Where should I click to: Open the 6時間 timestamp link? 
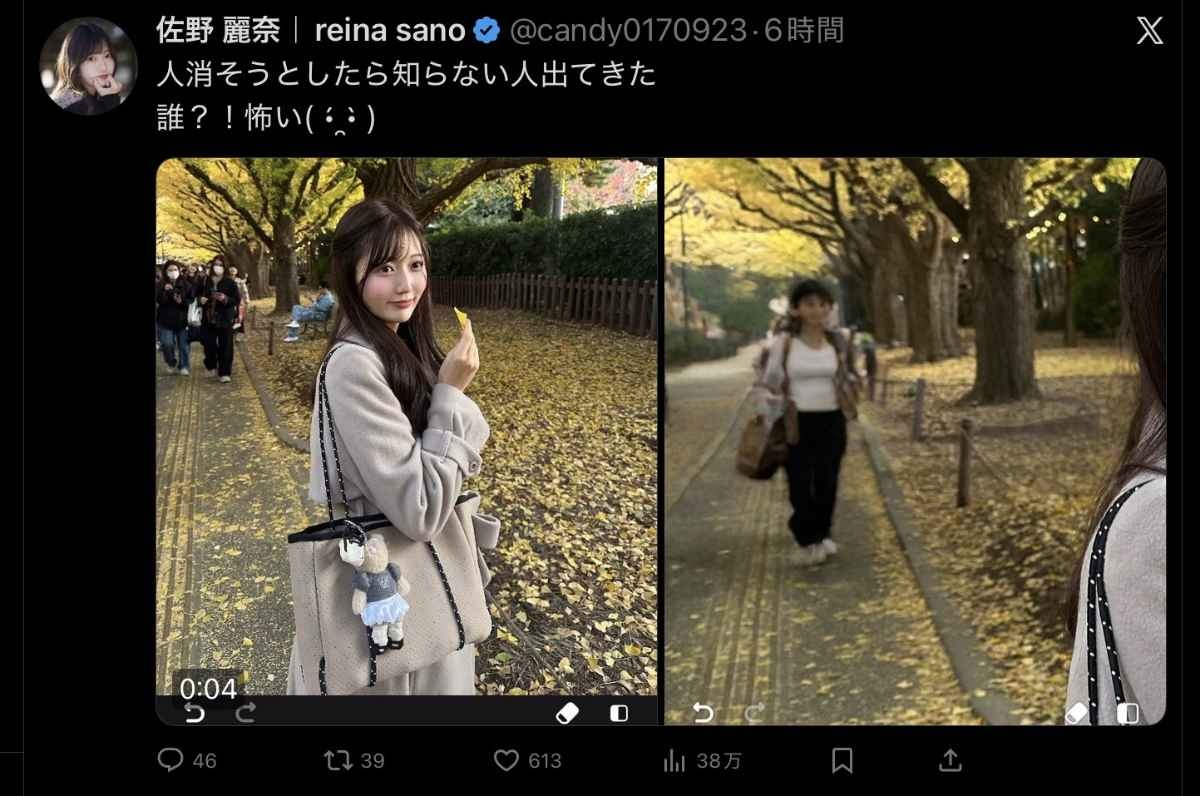tap(804, 31)
